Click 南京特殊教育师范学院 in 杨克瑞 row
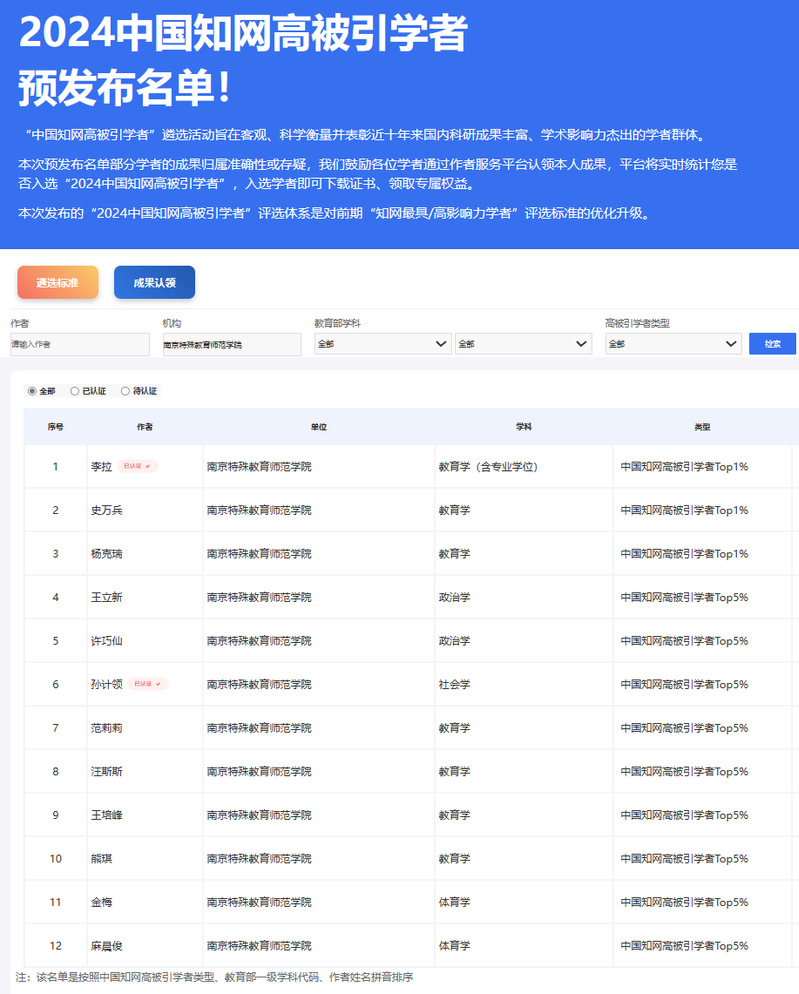This screenshot has width=799, height=994. pyautogui.click(x=259, y=553)
